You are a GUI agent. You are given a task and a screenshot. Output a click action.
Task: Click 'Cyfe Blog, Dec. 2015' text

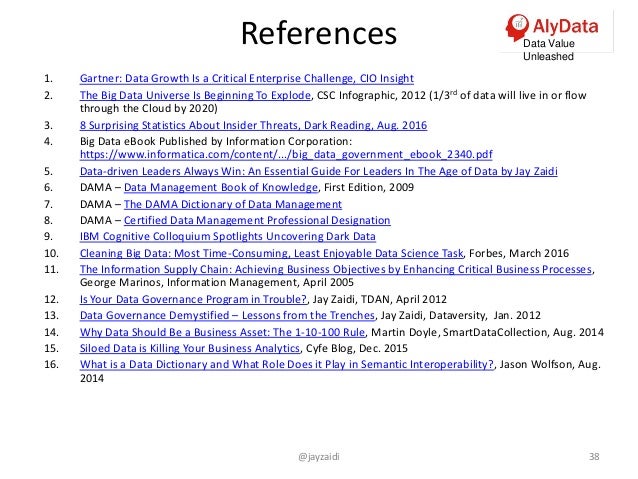click(356, 348)
